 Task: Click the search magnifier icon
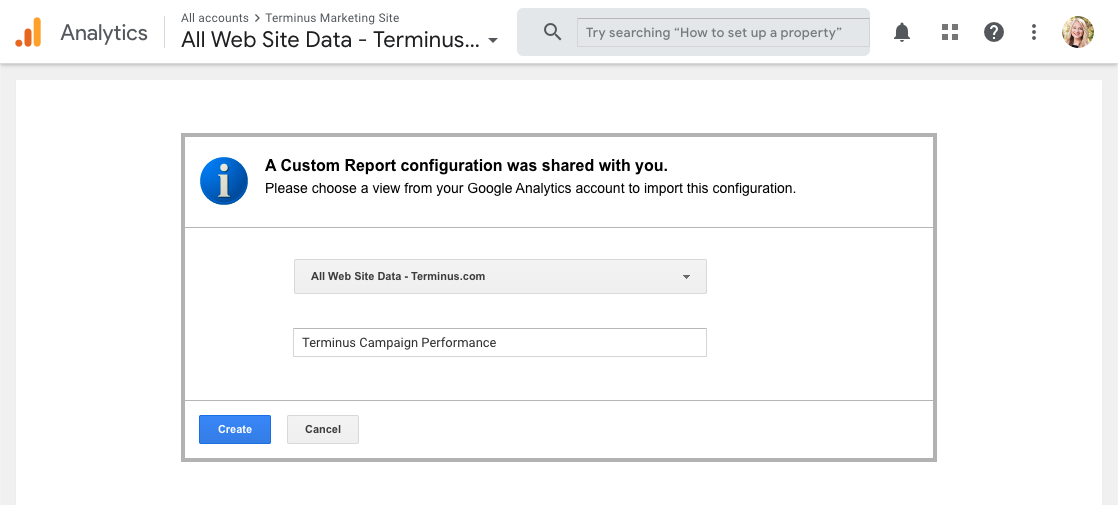click(x=552, y=31)
